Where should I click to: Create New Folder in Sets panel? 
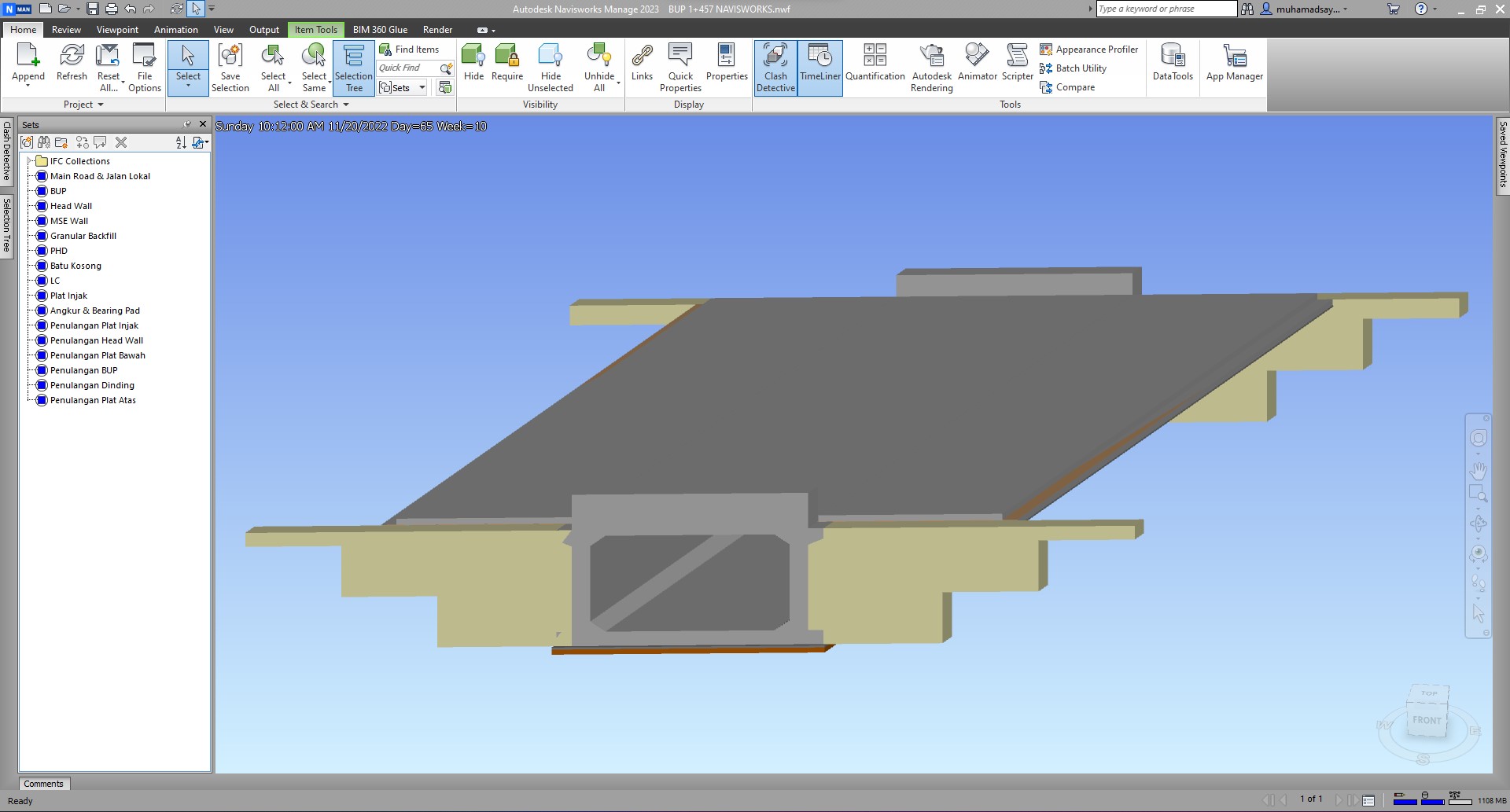pyautogui.click(x=61, y=142)
